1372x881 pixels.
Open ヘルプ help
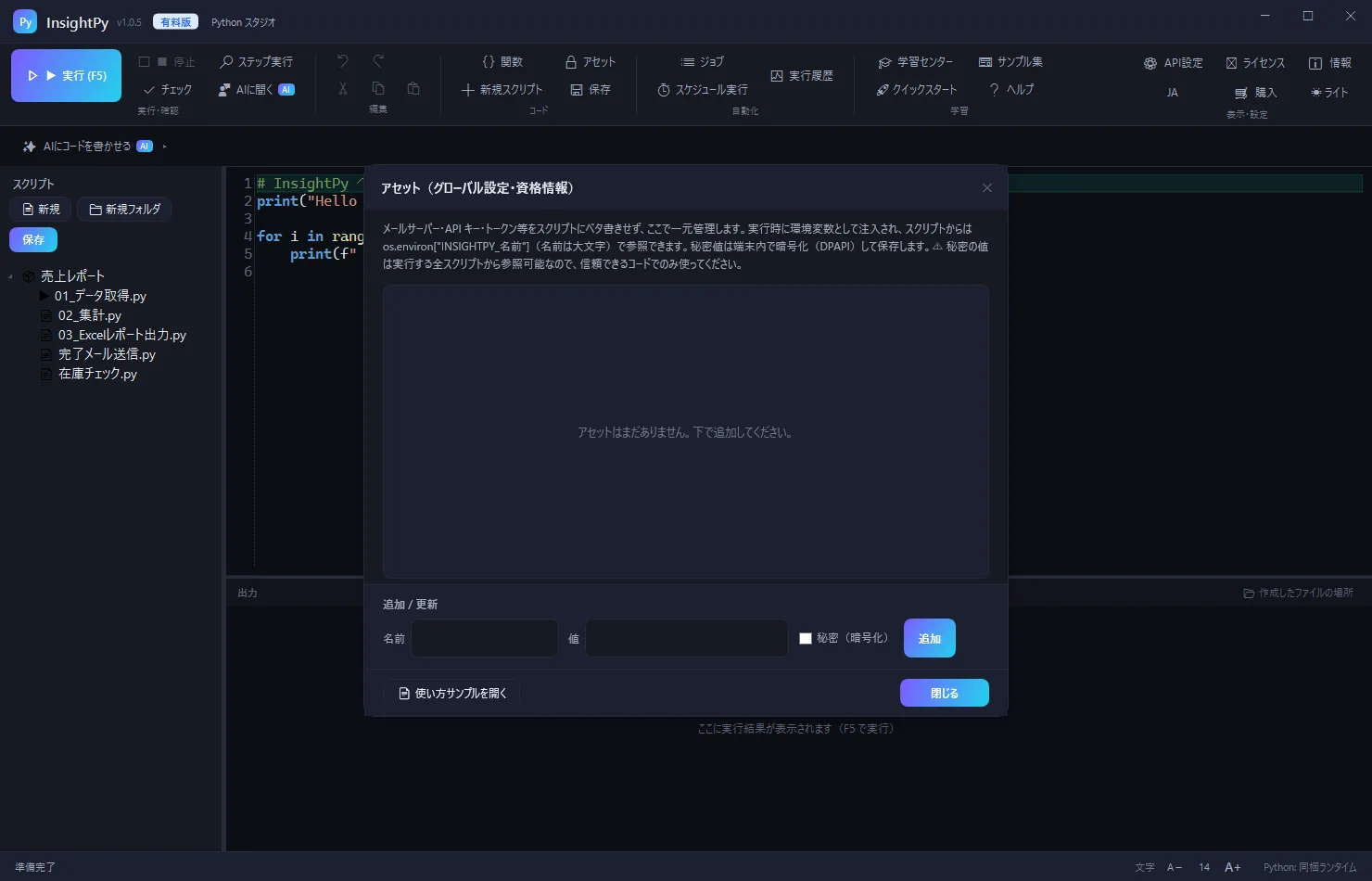point(1010,90)
